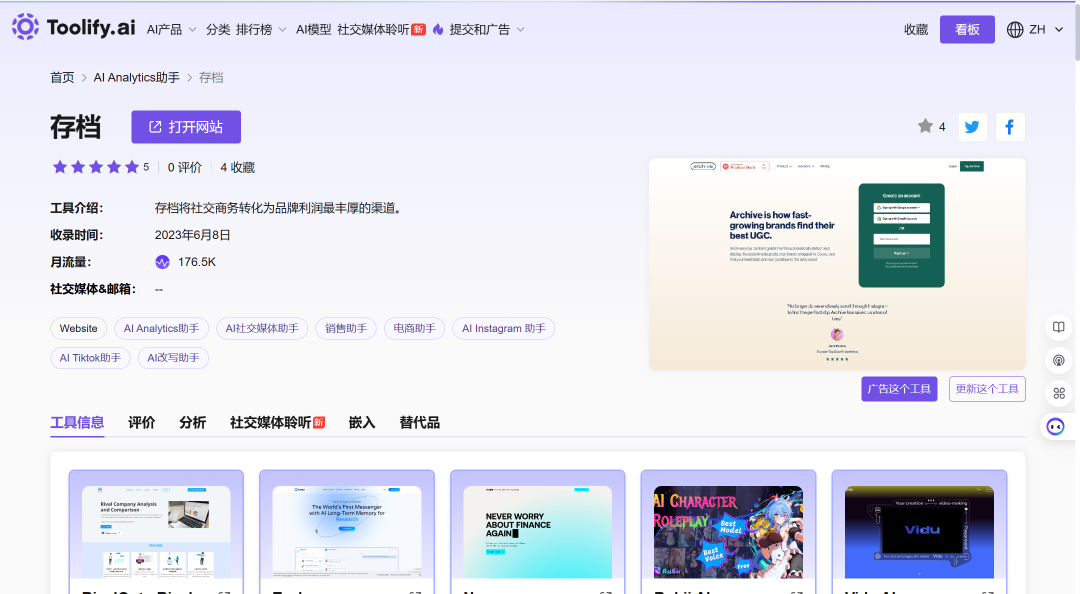Click the 打开网站 button

(186, 127)
